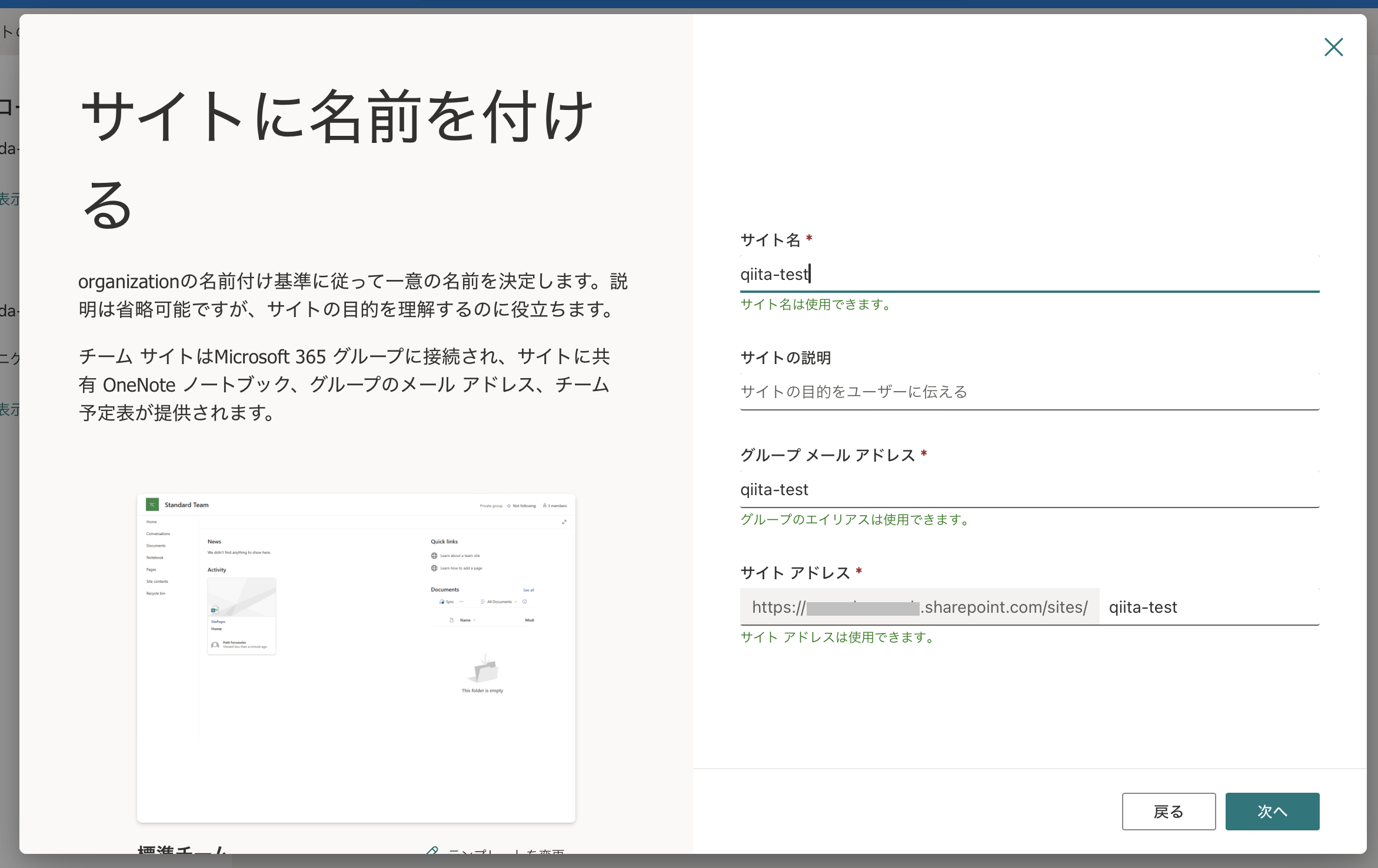The image size is (1378, 868).
Task: Click the TC team logo in the preview
Action: point(152,505)
